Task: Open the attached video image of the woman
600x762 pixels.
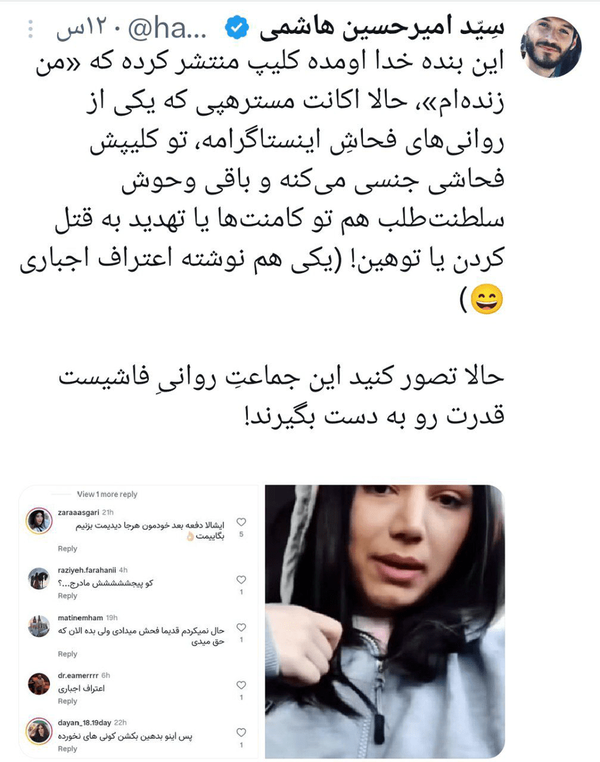Action: click(x=385, y=621)
